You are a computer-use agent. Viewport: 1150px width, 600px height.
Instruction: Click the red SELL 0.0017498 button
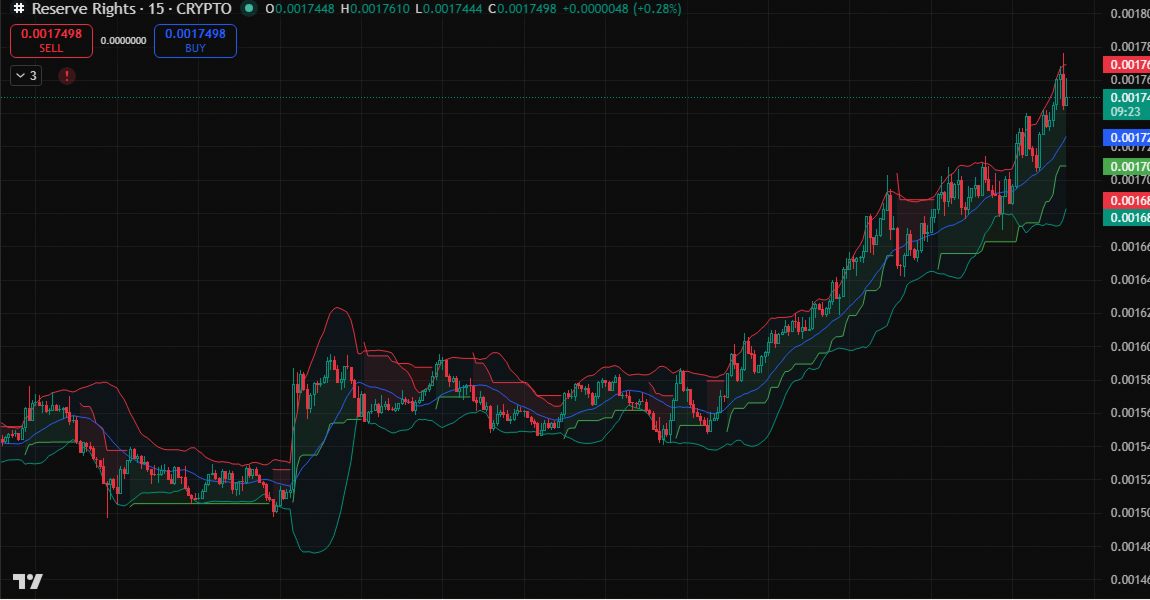pos(51,40)
